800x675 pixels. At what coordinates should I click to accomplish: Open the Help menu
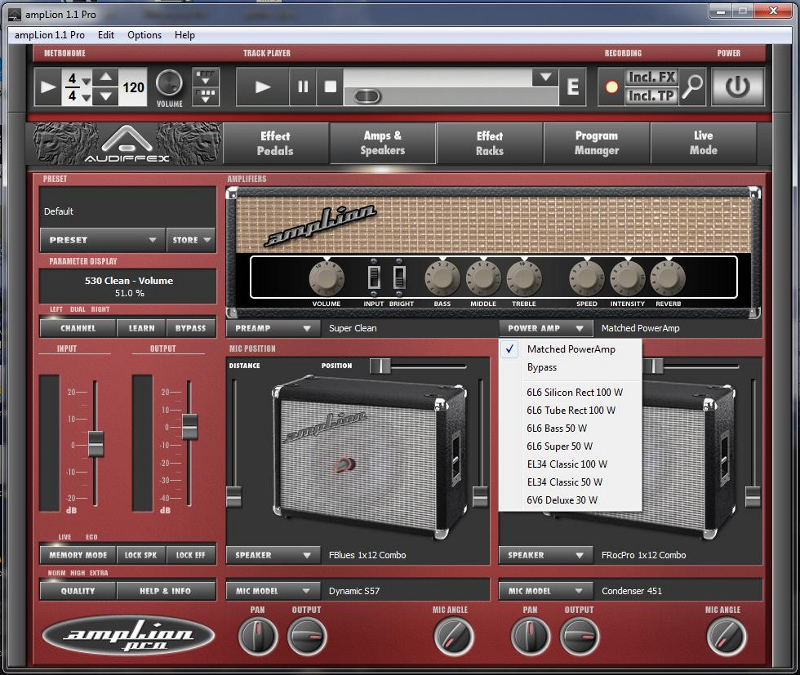coord(185,35)
